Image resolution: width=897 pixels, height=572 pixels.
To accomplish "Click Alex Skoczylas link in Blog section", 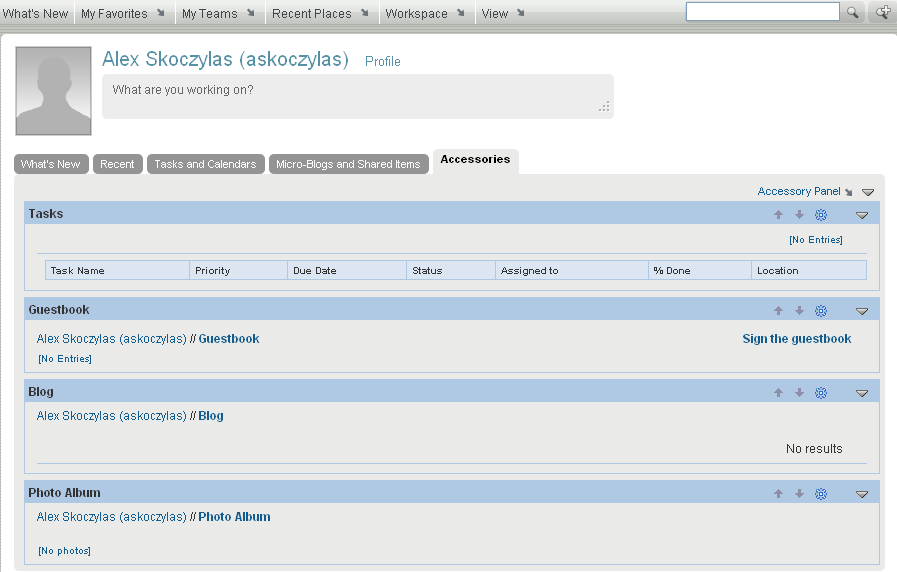I will [x=112, y=416].
